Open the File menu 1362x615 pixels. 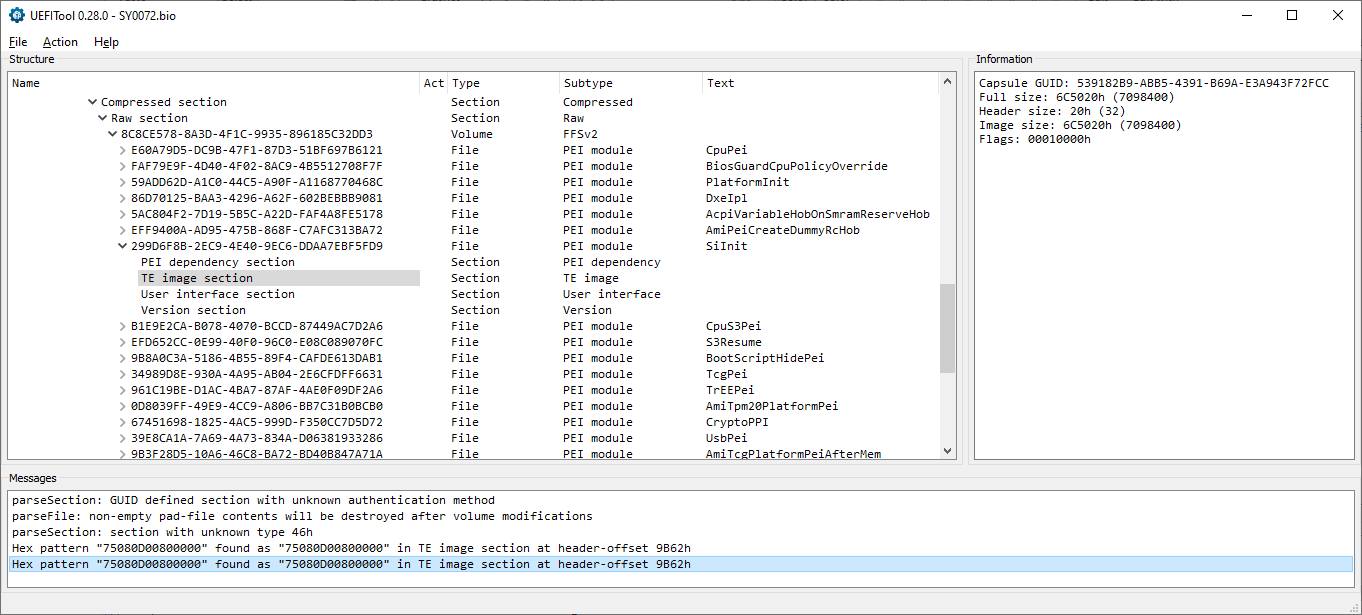coord(18,42)
